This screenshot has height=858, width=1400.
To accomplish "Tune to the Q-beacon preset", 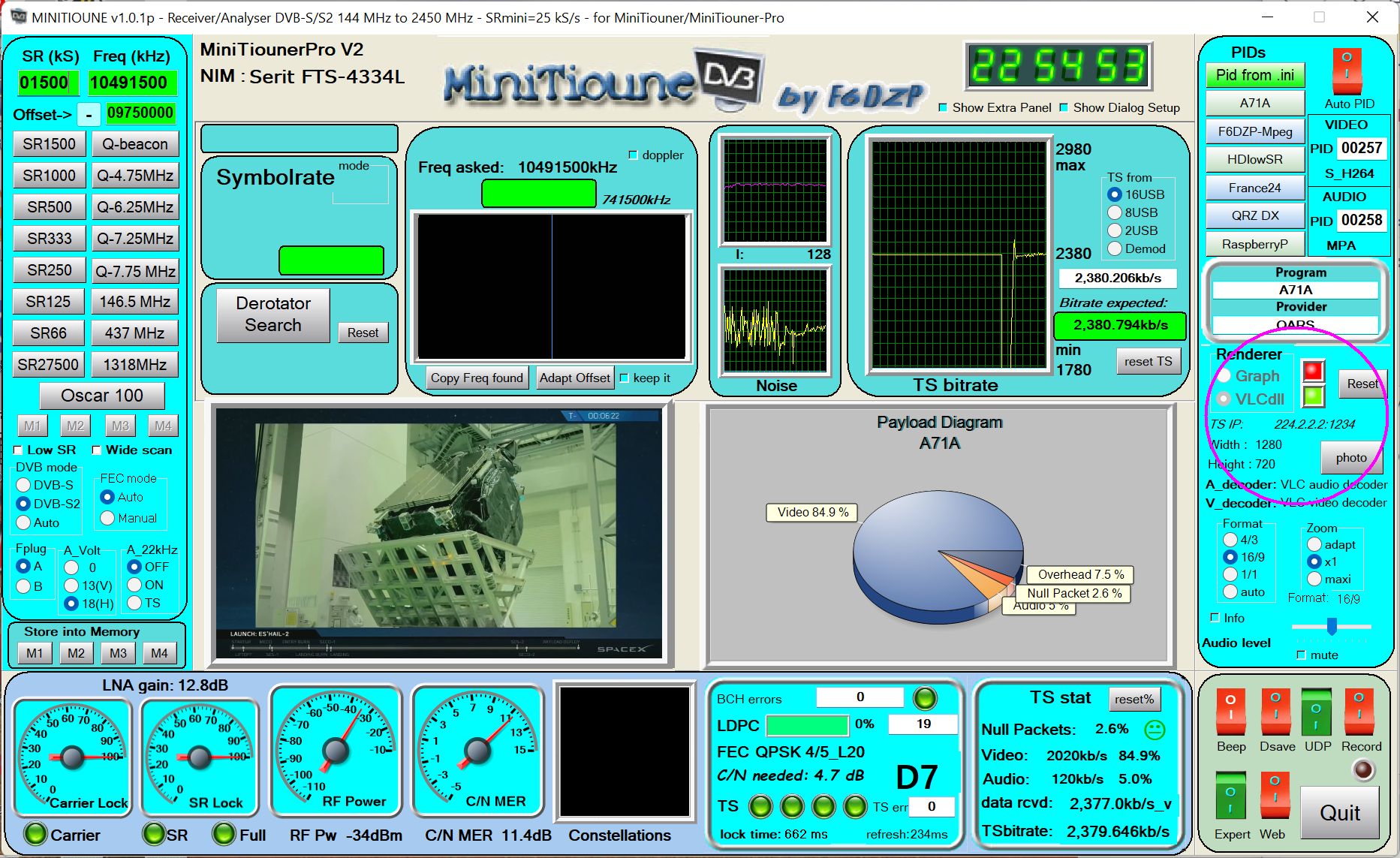I will tap(135, 144).
